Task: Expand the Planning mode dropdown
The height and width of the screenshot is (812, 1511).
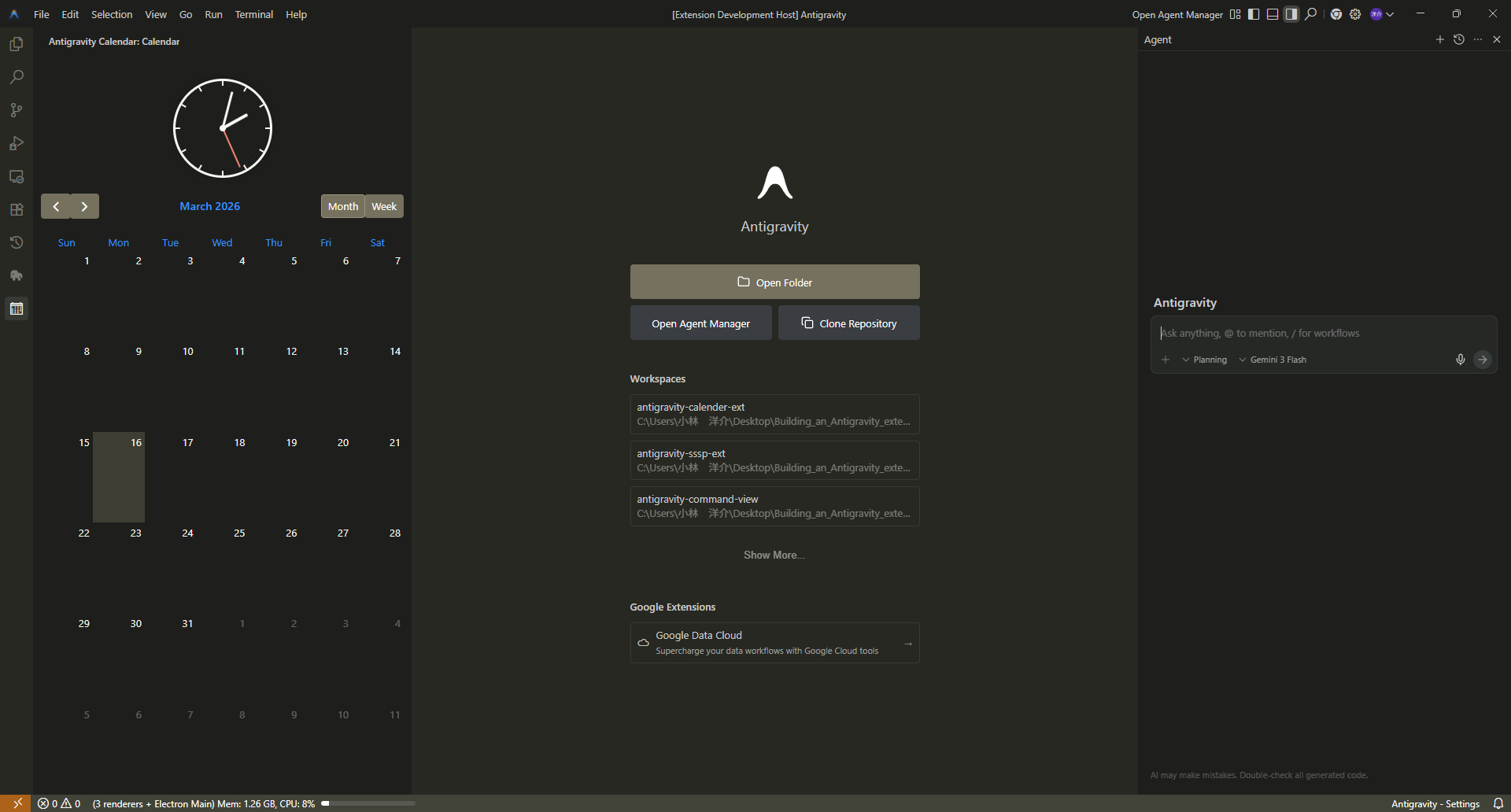Action: [1205, 360]
